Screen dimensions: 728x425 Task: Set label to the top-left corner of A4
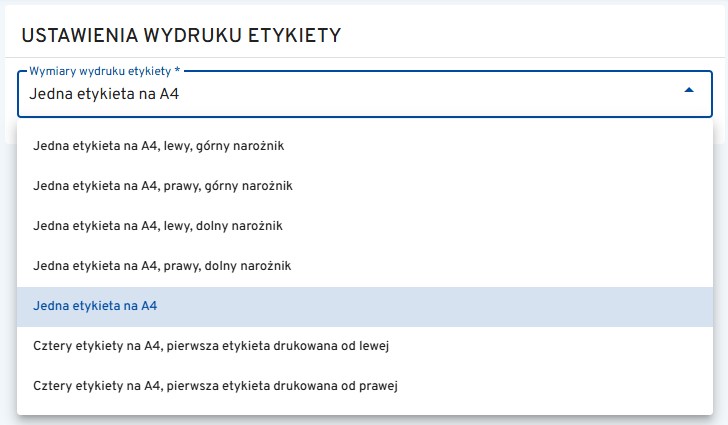click(160, 146)
